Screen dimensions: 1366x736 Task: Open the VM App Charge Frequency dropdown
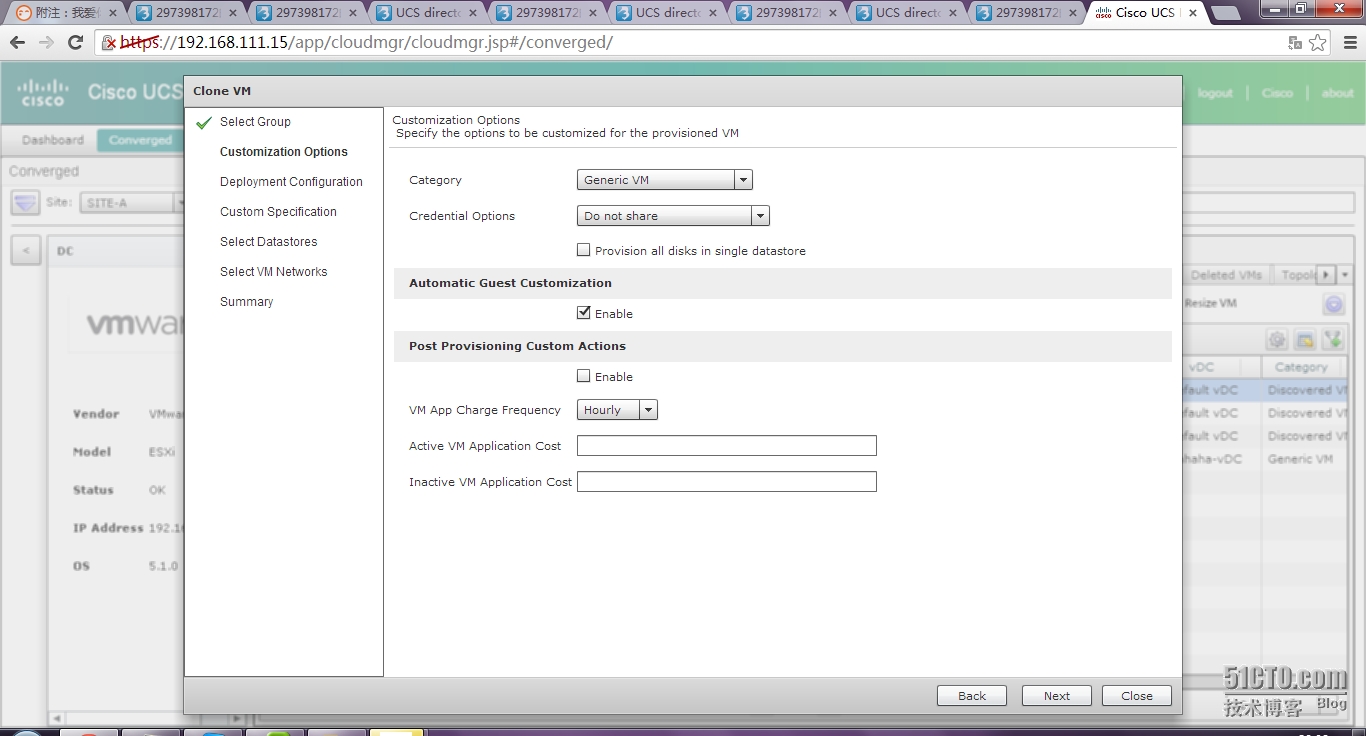coord(617,410)
